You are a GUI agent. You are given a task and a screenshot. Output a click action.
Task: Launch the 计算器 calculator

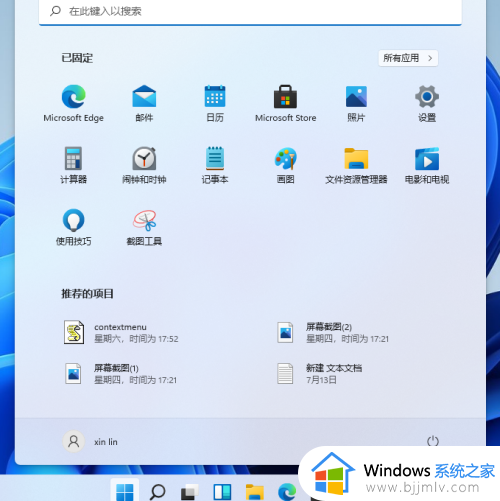[x=73, y=165]
